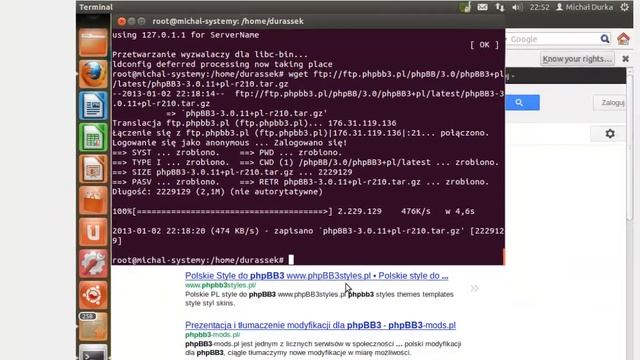
Task: Open LibreOffice Impress from the launcher
Action: click(x=93, y=169)
